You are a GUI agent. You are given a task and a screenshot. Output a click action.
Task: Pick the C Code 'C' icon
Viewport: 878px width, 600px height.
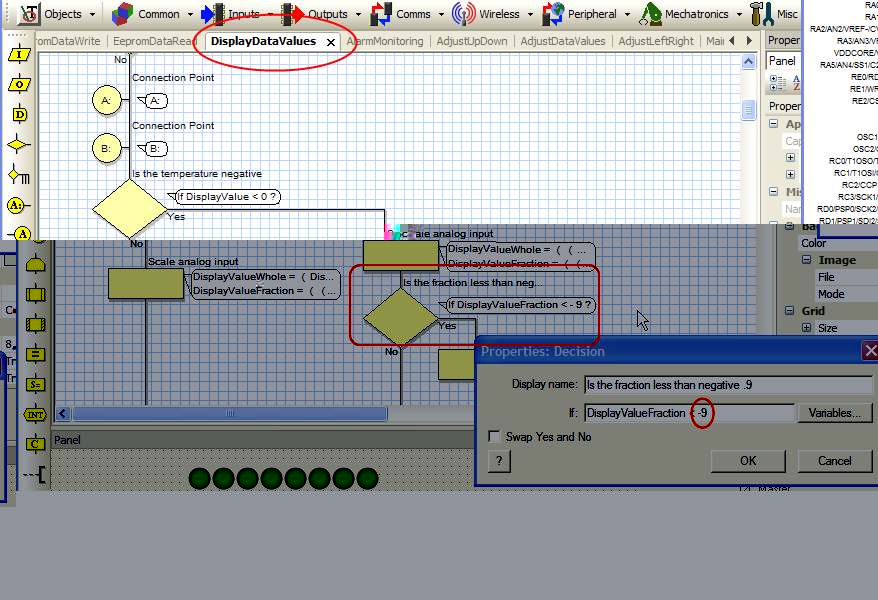click(35, 444)
